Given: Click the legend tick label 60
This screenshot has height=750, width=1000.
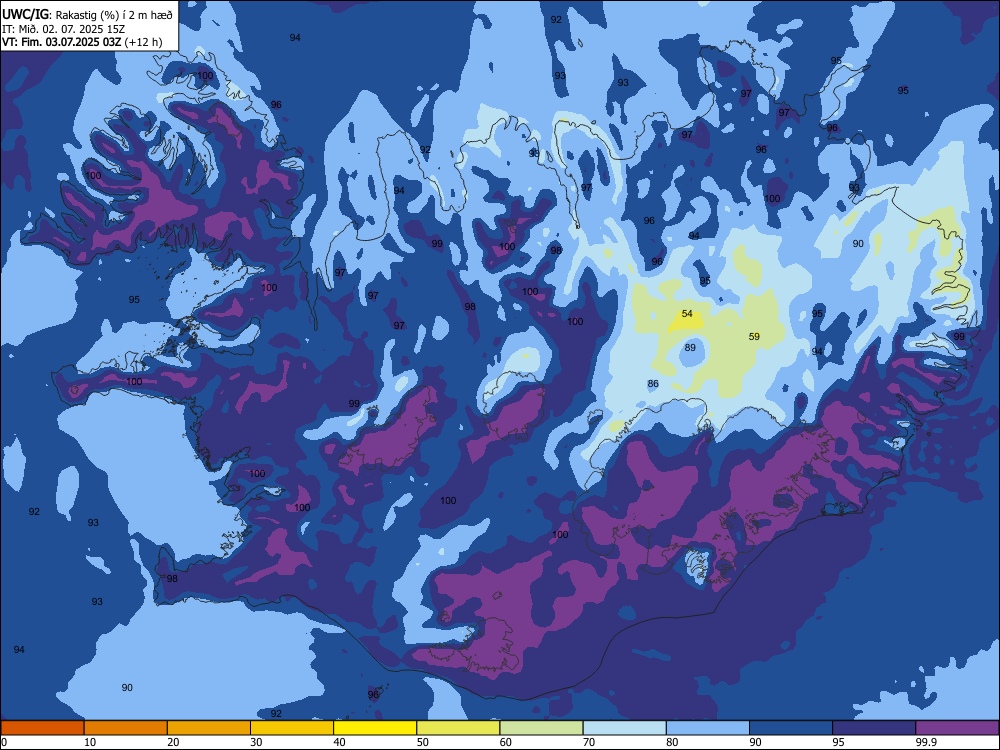Looking at the screenshot, I should pos(506,742).
